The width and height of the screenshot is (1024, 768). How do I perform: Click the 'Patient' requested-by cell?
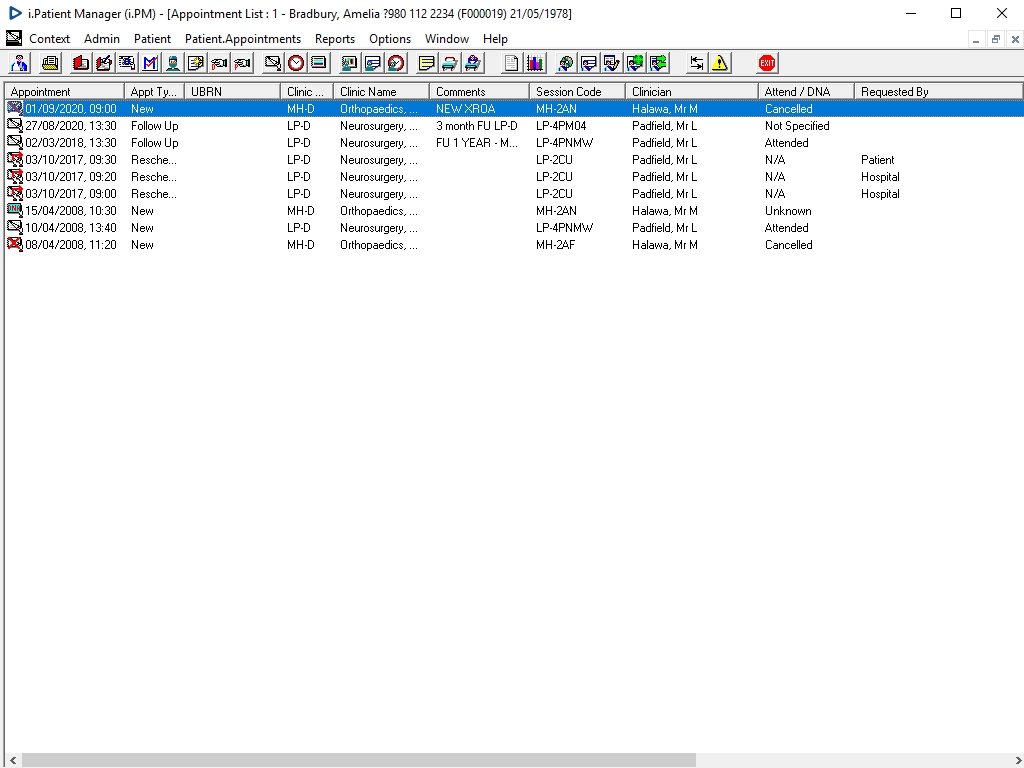click(x=877, y=160)
